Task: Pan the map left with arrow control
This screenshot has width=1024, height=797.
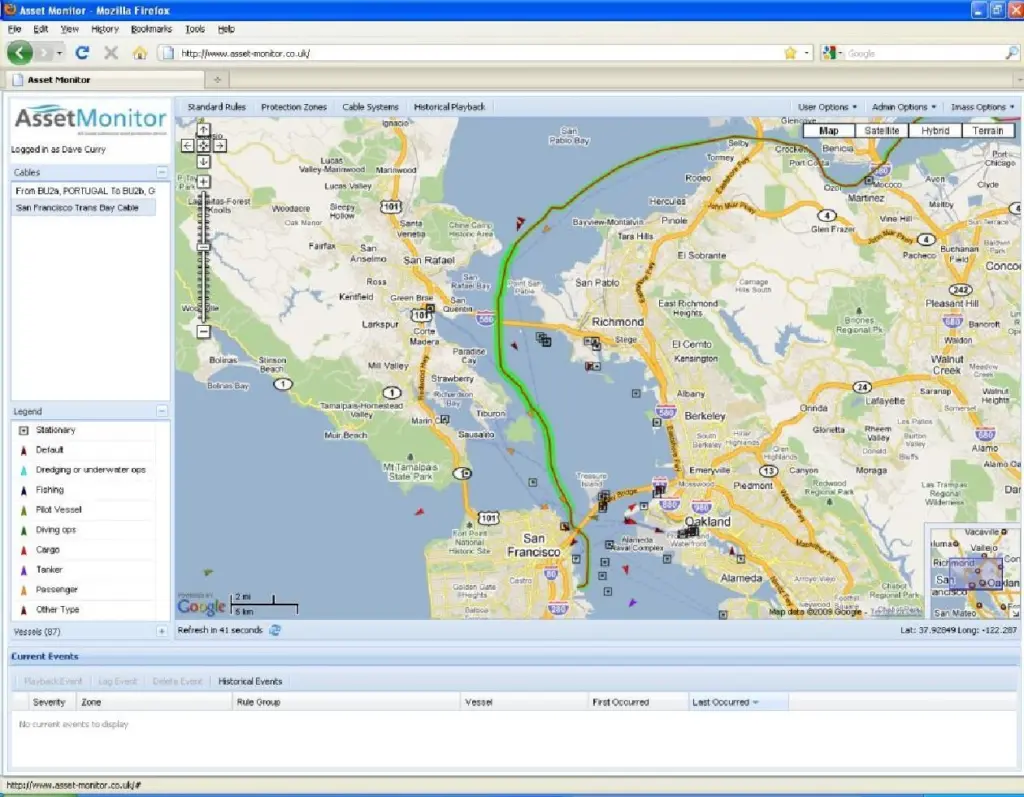Action: tap(187, 145)
